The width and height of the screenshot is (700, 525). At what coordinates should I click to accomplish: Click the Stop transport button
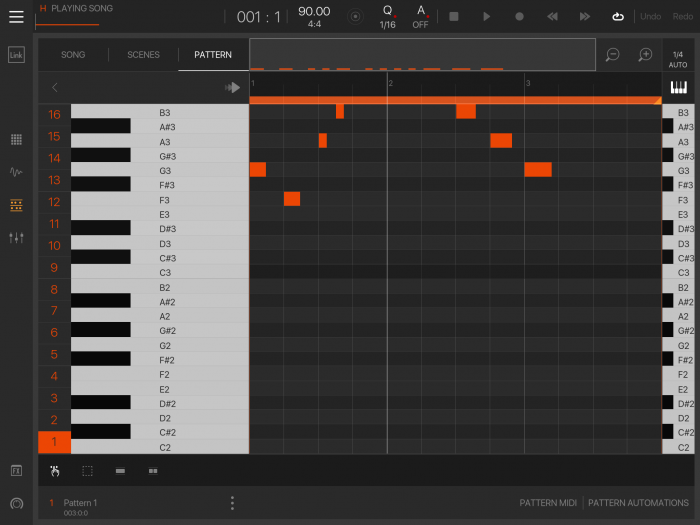click(454, 17)
